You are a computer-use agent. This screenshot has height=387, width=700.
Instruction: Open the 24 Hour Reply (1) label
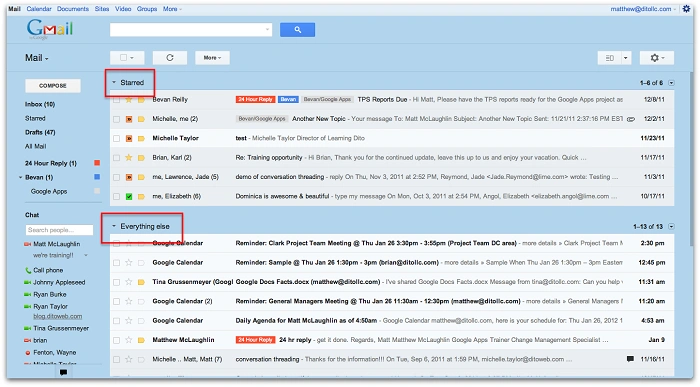51,163
